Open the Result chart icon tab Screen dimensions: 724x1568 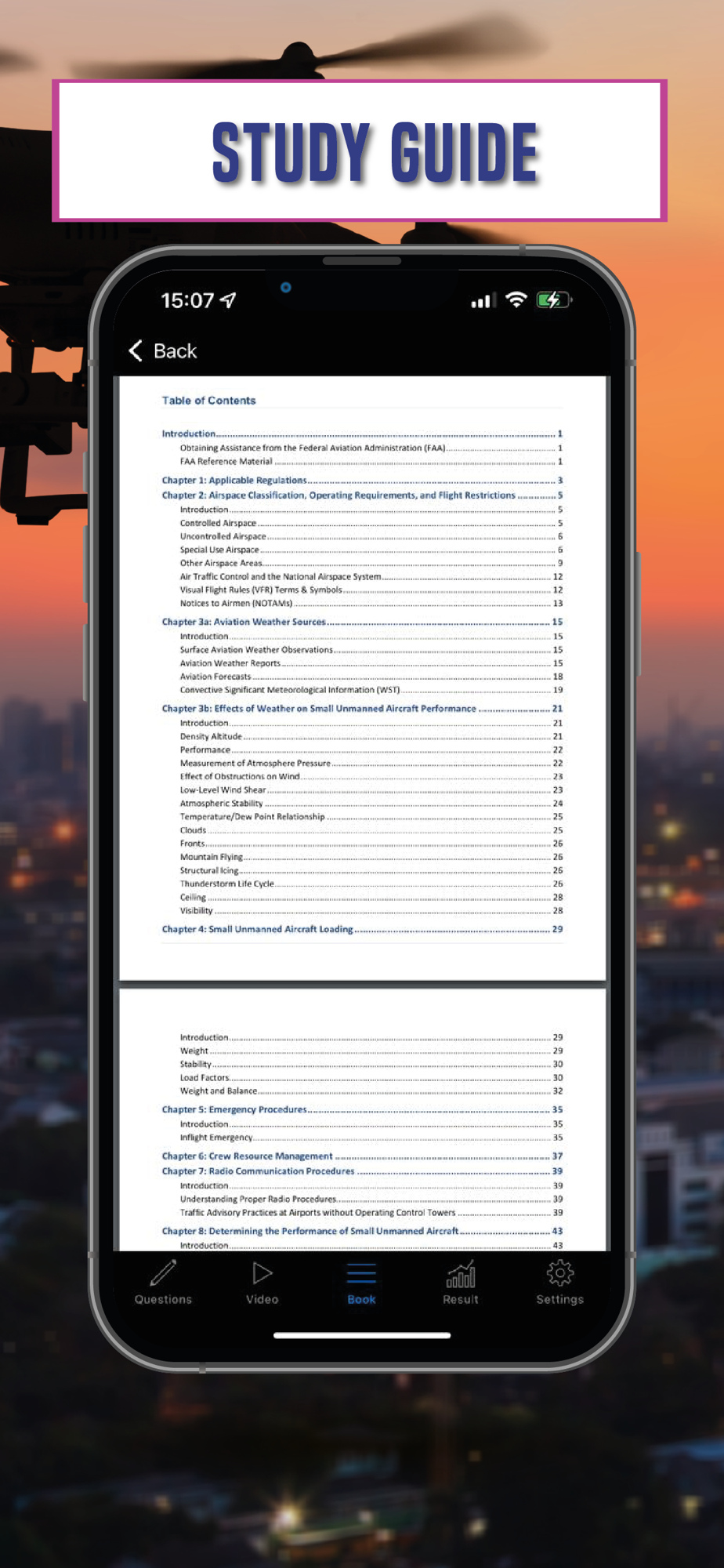[x=461, y=1274]
